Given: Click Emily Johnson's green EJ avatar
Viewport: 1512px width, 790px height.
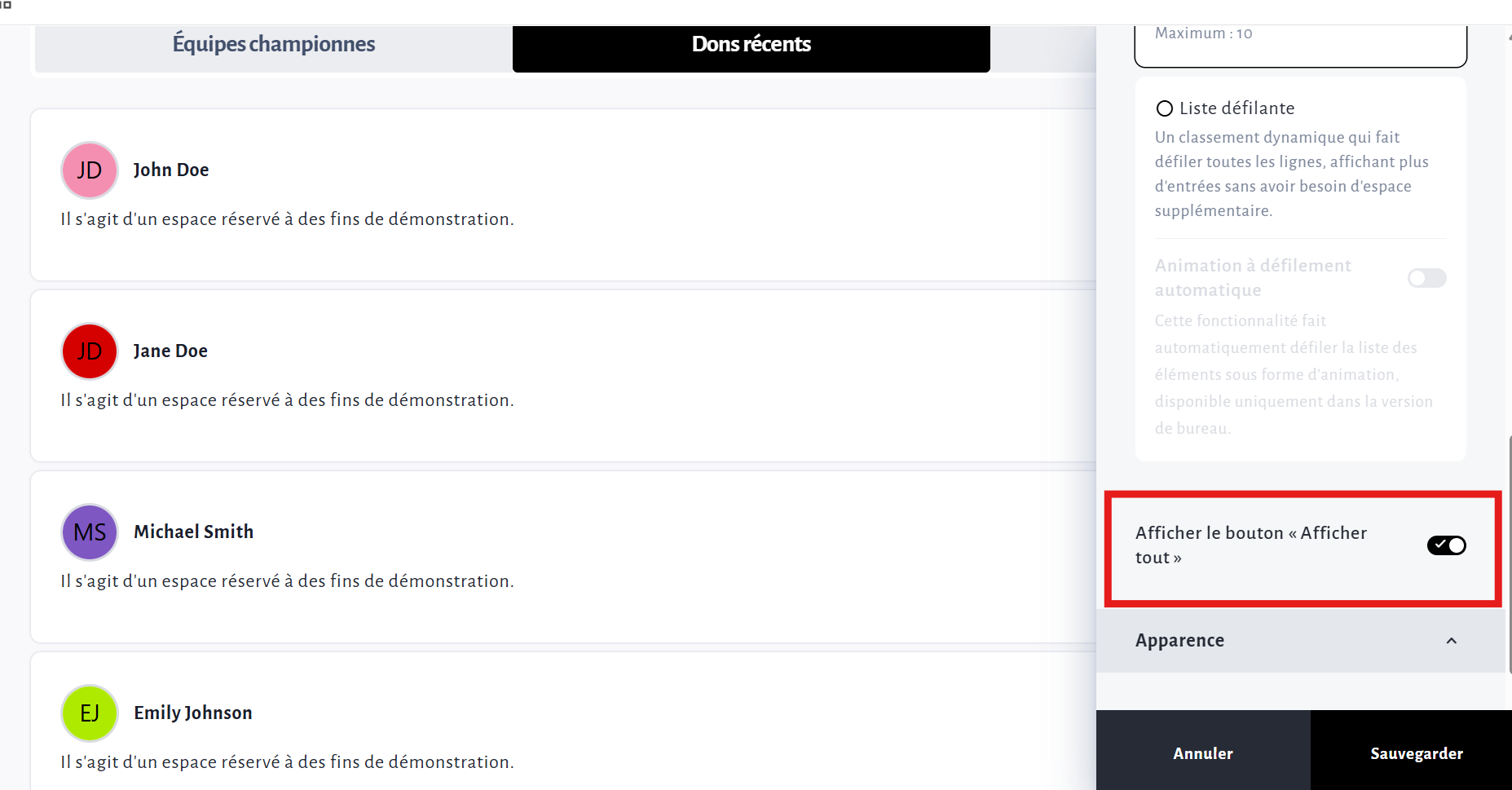Looking at the screenshot, I should [90, 713].
